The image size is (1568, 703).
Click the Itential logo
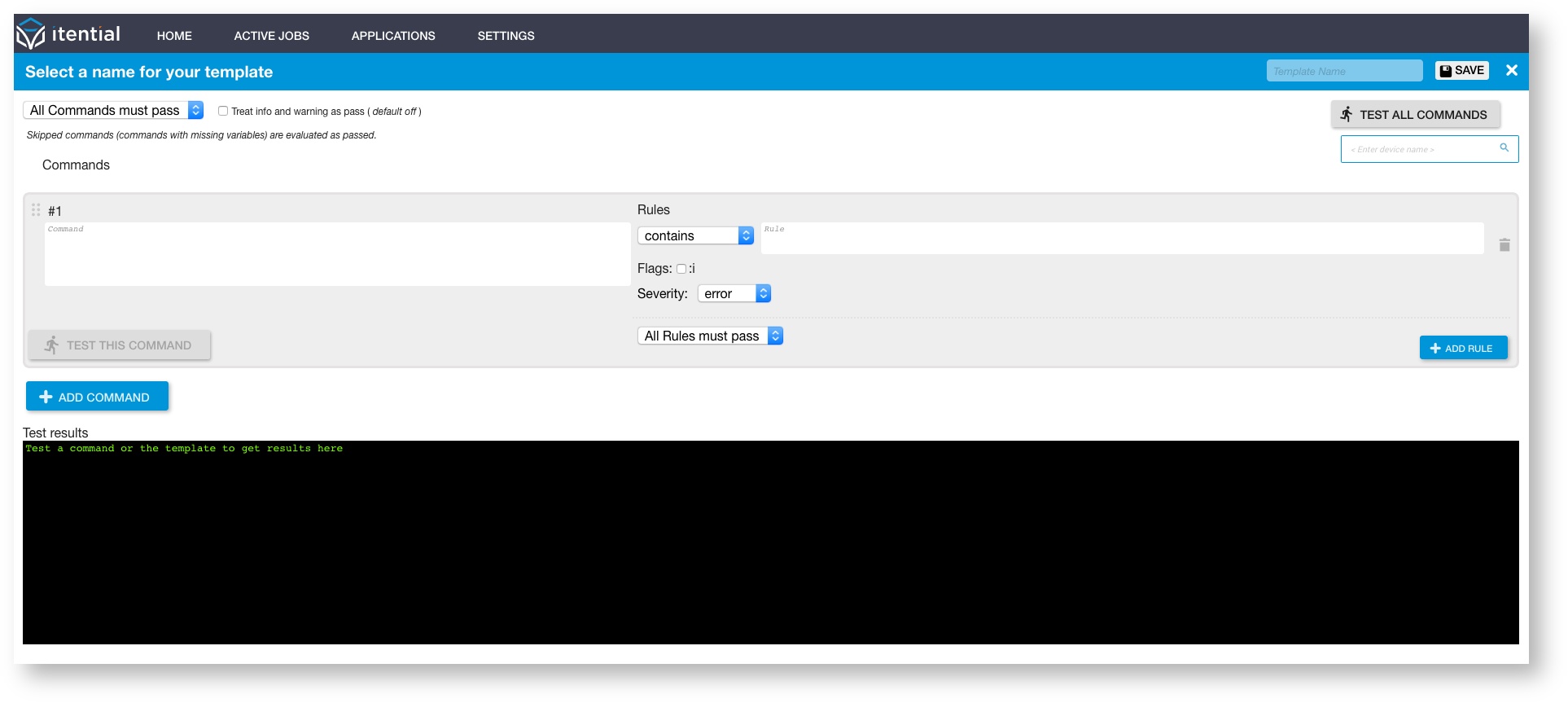pyautogui.click(x=68, y=34)
